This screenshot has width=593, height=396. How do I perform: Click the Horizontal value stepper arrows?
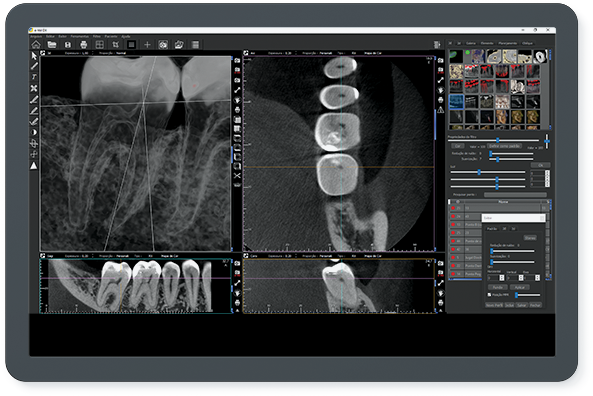(x=502, y=278)
